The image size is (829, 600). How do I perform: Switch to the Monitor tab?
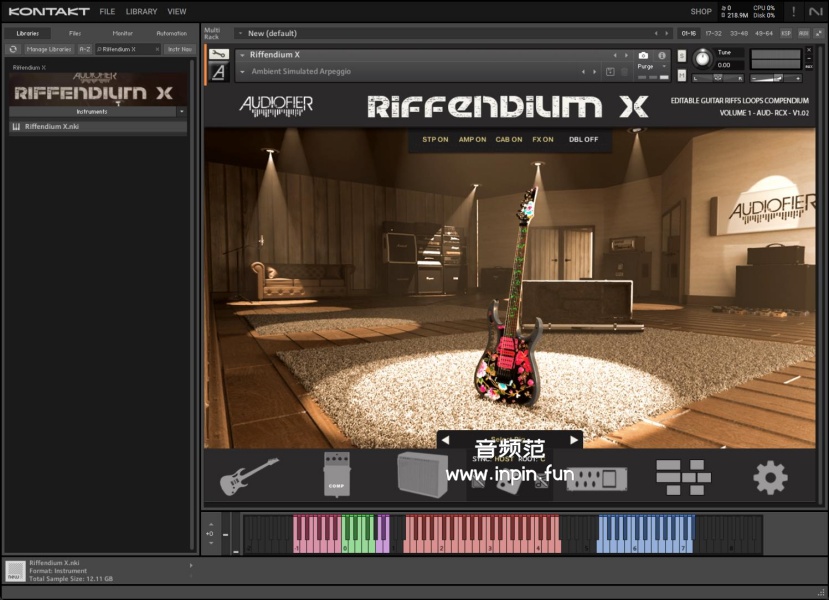(123, 33)
